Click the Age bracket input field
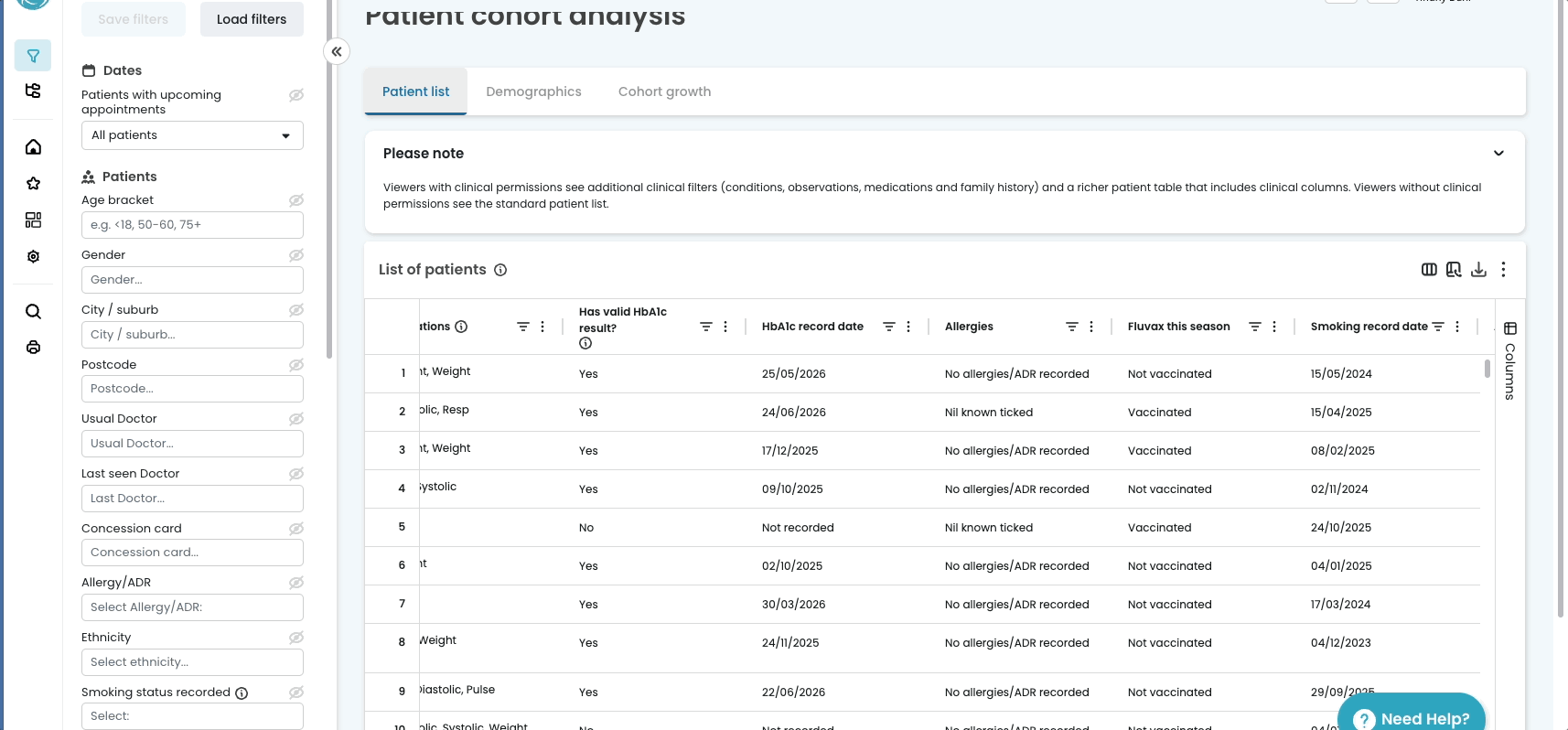 pos(192,225)
